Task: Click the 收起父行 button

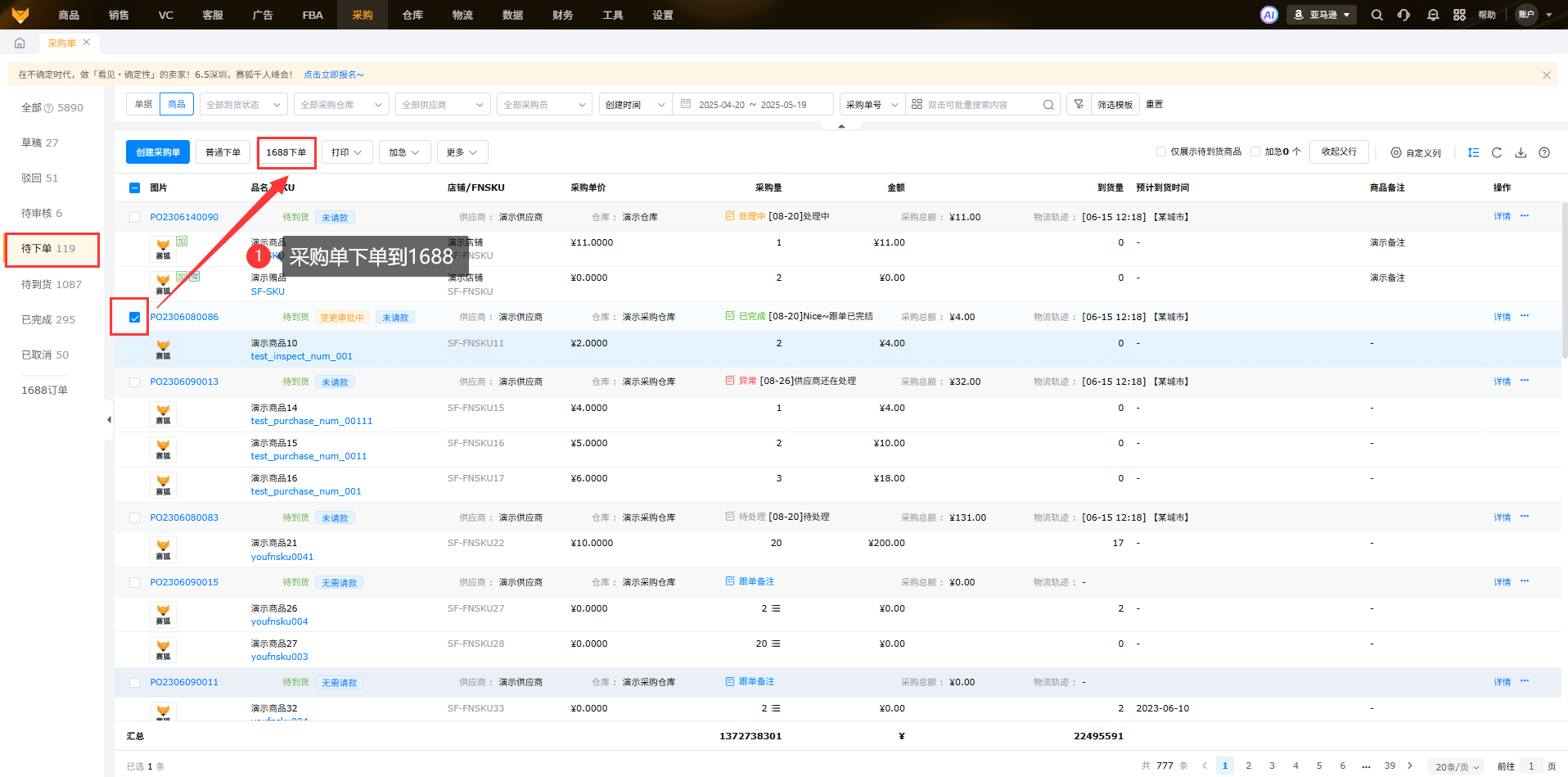Action: (x=1339, y=151)
